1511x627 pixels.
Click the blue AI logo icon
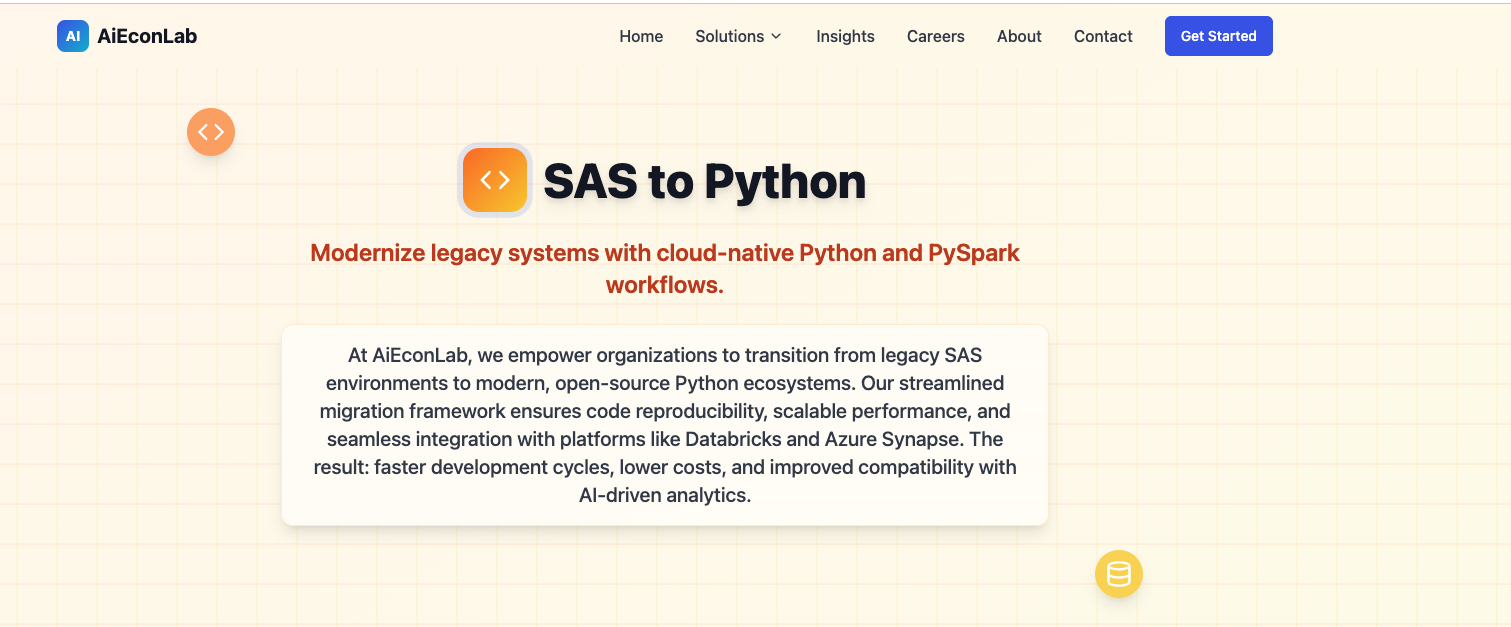(73, 36)
